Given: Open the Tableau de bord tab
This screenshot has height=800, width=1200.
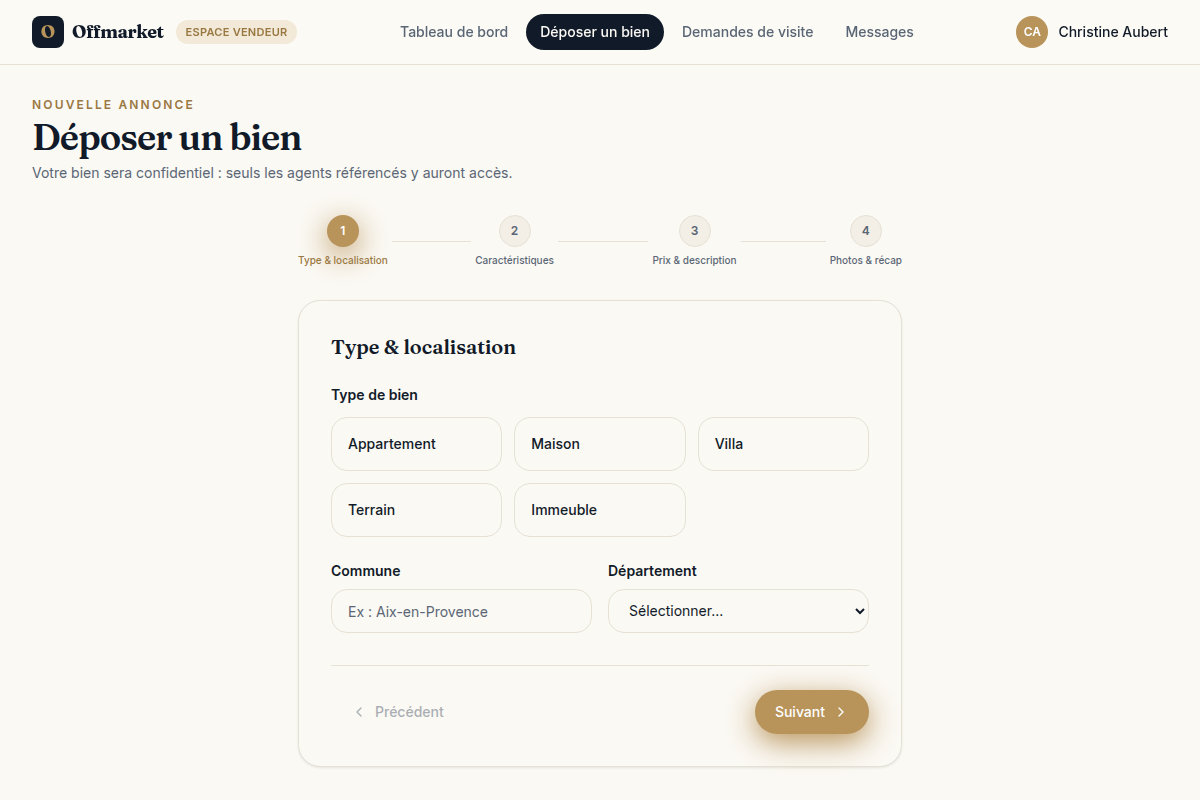Looking at the screenshot, I should (454, 32).
